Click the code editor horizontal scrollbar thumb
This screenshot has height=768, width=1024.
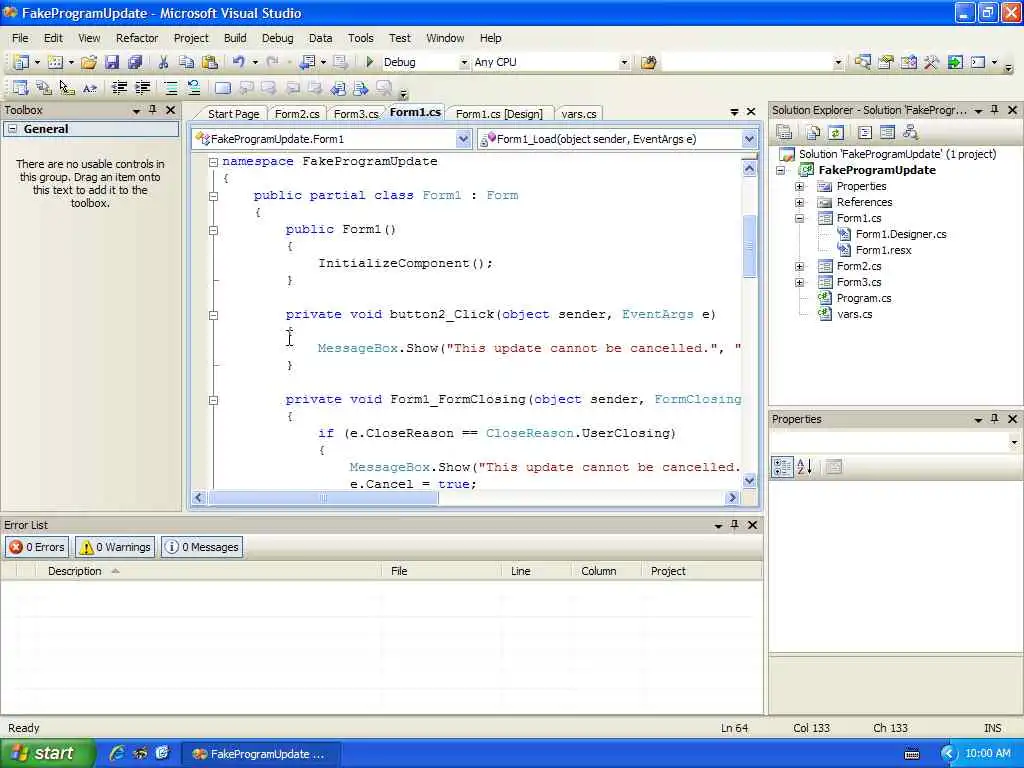point(323,498)
